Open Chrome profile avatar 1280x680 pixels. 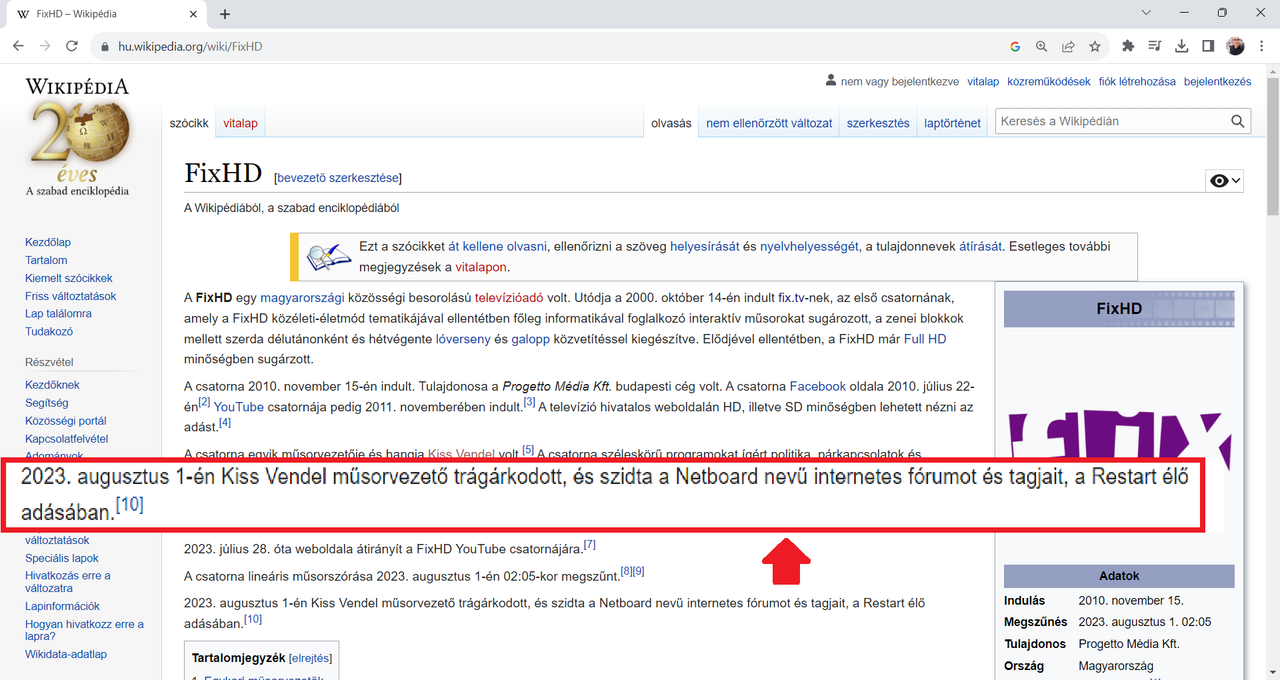point(1235,46)
